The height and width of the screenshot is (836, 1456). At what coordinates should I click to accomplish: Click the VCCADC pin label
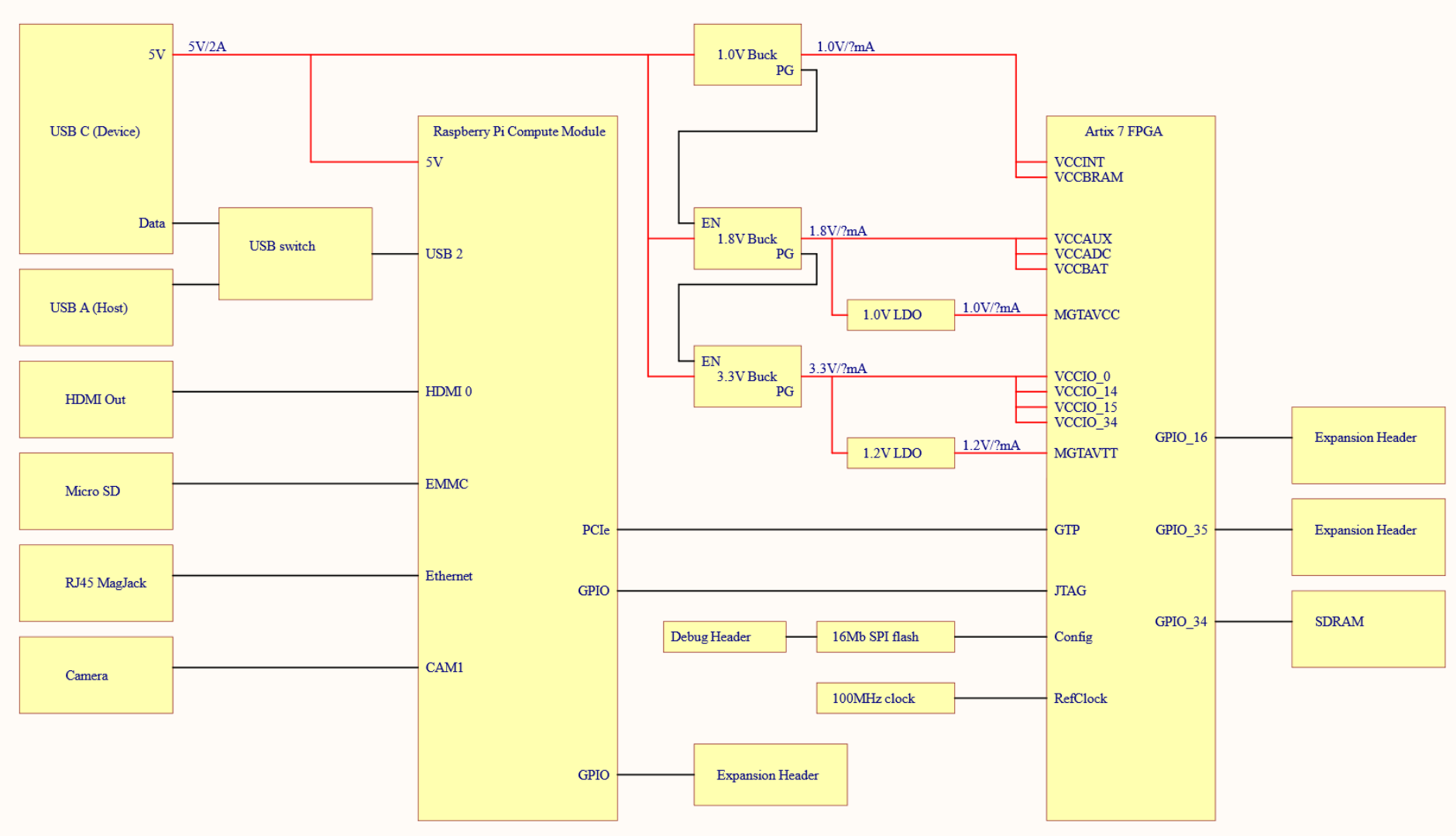tap(1082, 254)
